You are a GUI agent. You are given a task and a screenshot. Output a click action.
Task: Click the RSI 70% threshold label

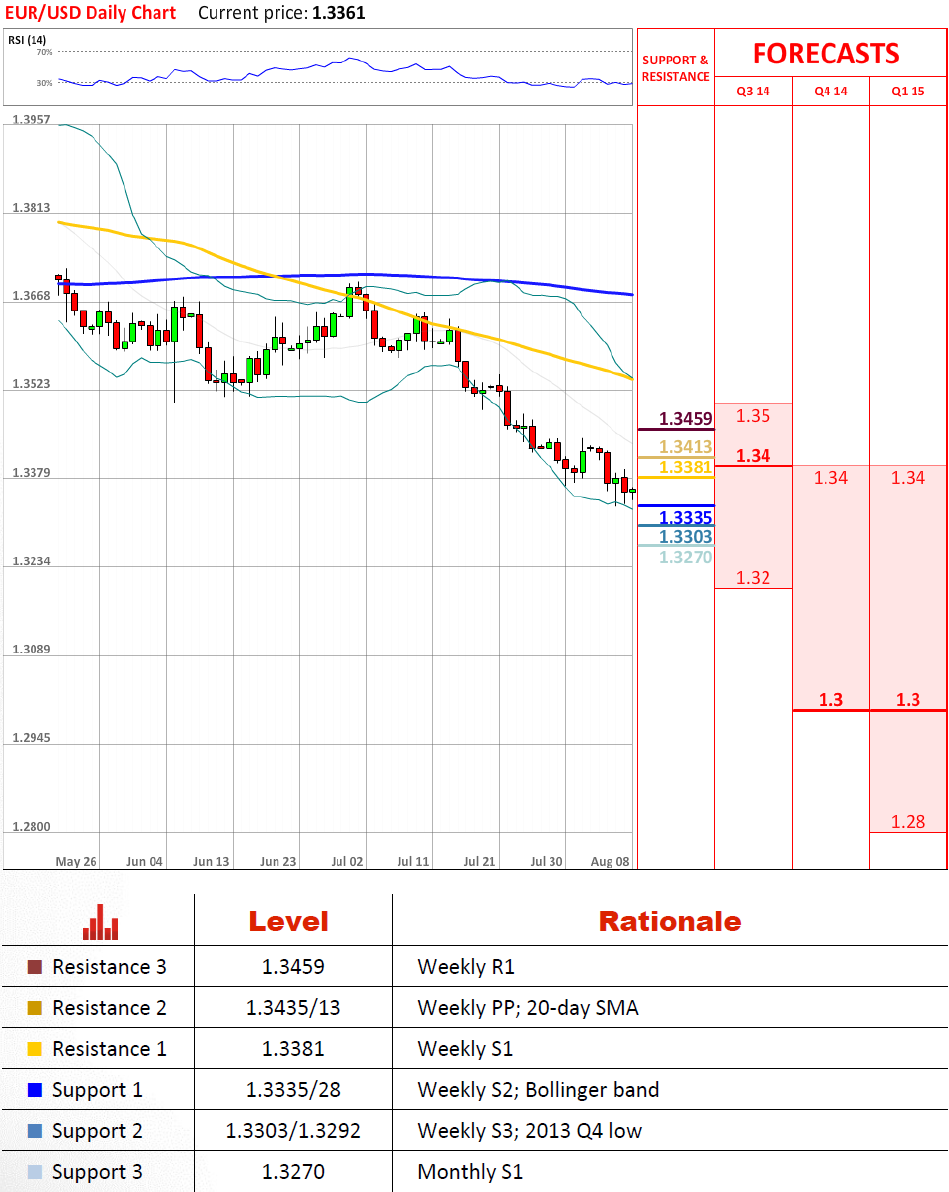pyautogui.click(x=45, y=52)
